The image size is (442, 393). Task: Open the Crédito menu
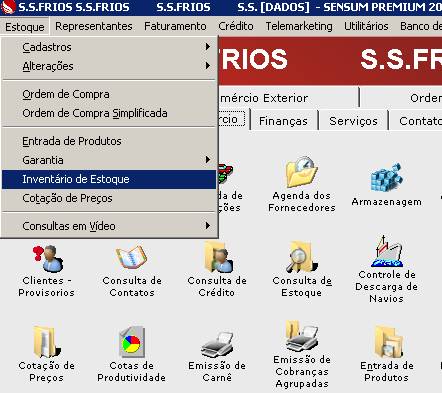click(236, 26)
